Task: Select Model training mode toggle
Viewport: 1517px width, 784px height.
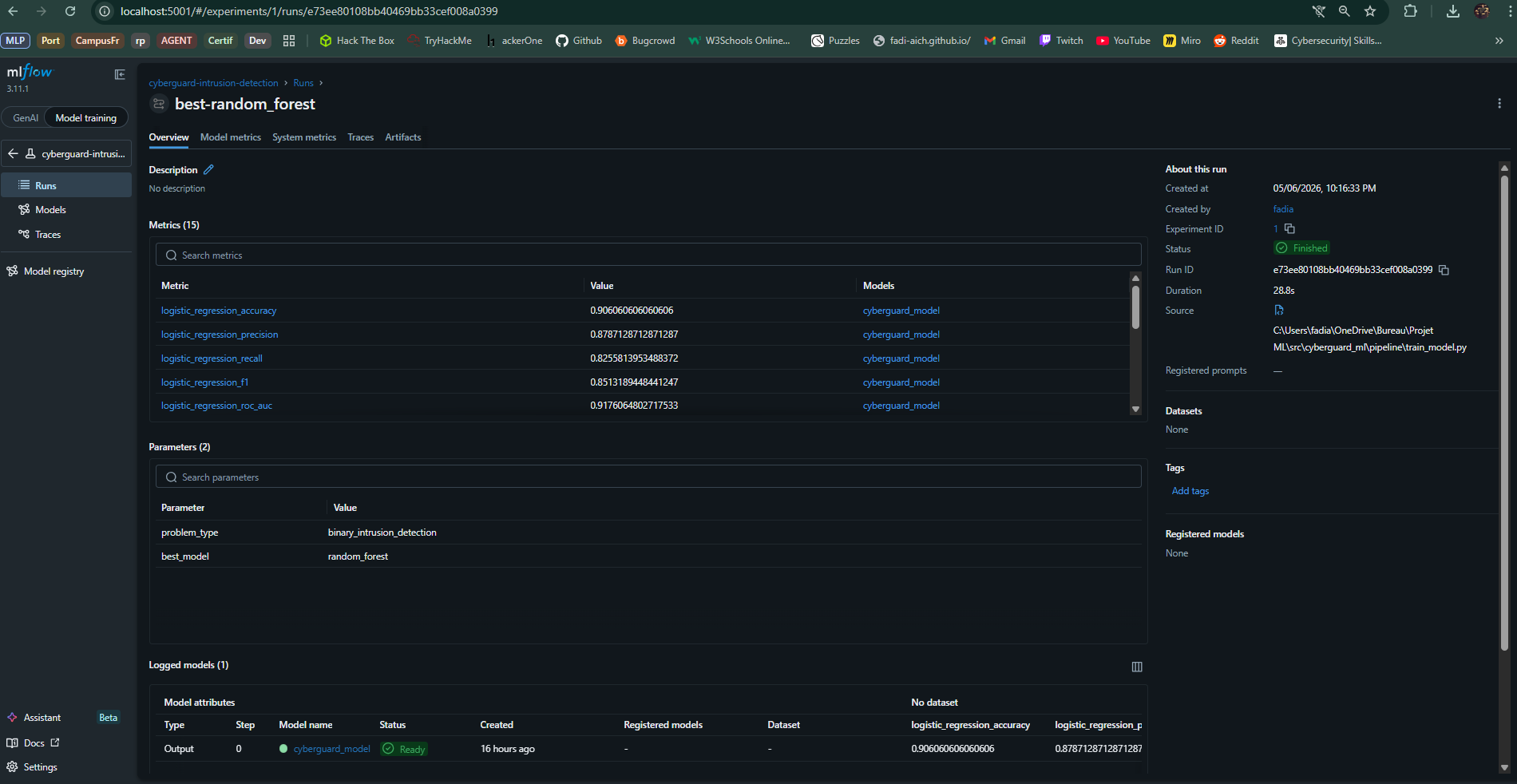Action: (86, 118)
